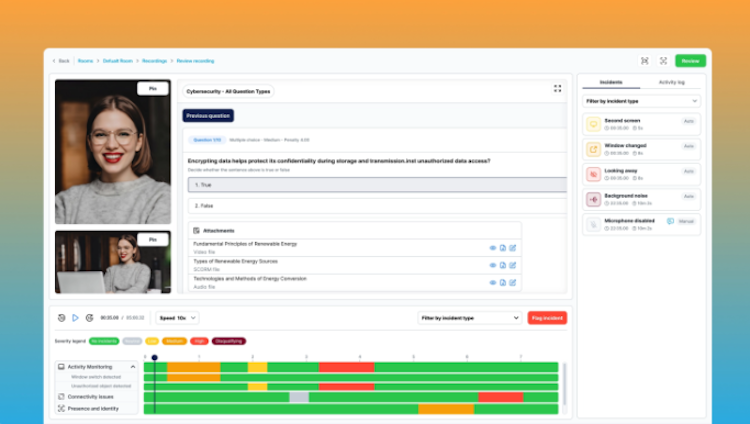Rewind the recording with the back-skip icon
This screenshot has width=750, height=424.
(x=61, y=318)
